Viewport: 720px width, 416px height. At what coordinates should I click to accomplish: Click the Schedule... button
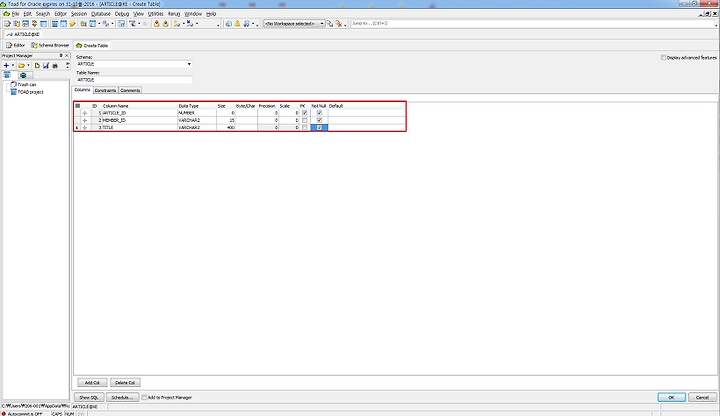tap(123, 398)
